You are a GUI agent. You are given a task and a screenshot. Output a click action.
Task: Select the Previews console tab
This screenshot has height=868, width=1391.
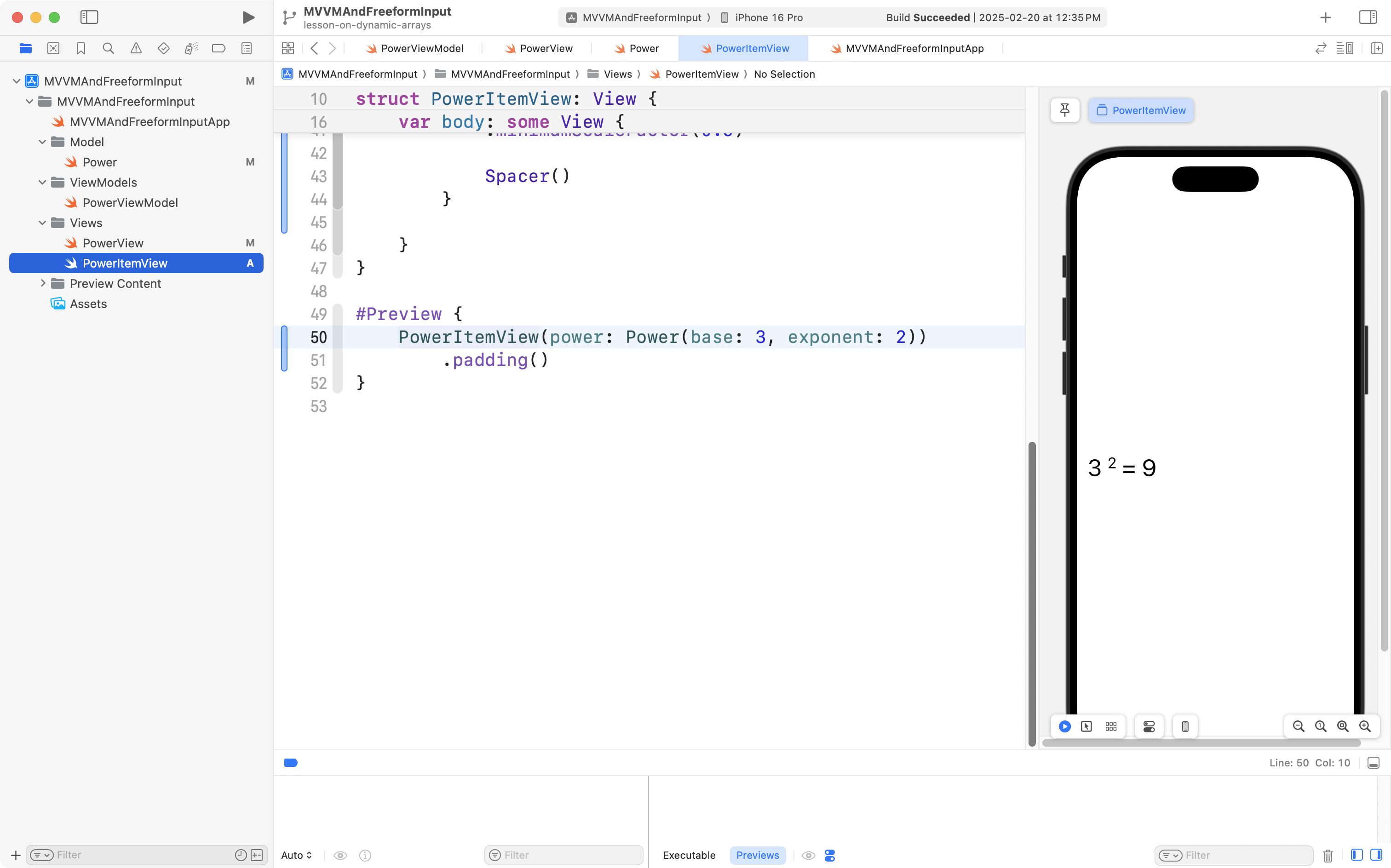[x=757, y=855]
